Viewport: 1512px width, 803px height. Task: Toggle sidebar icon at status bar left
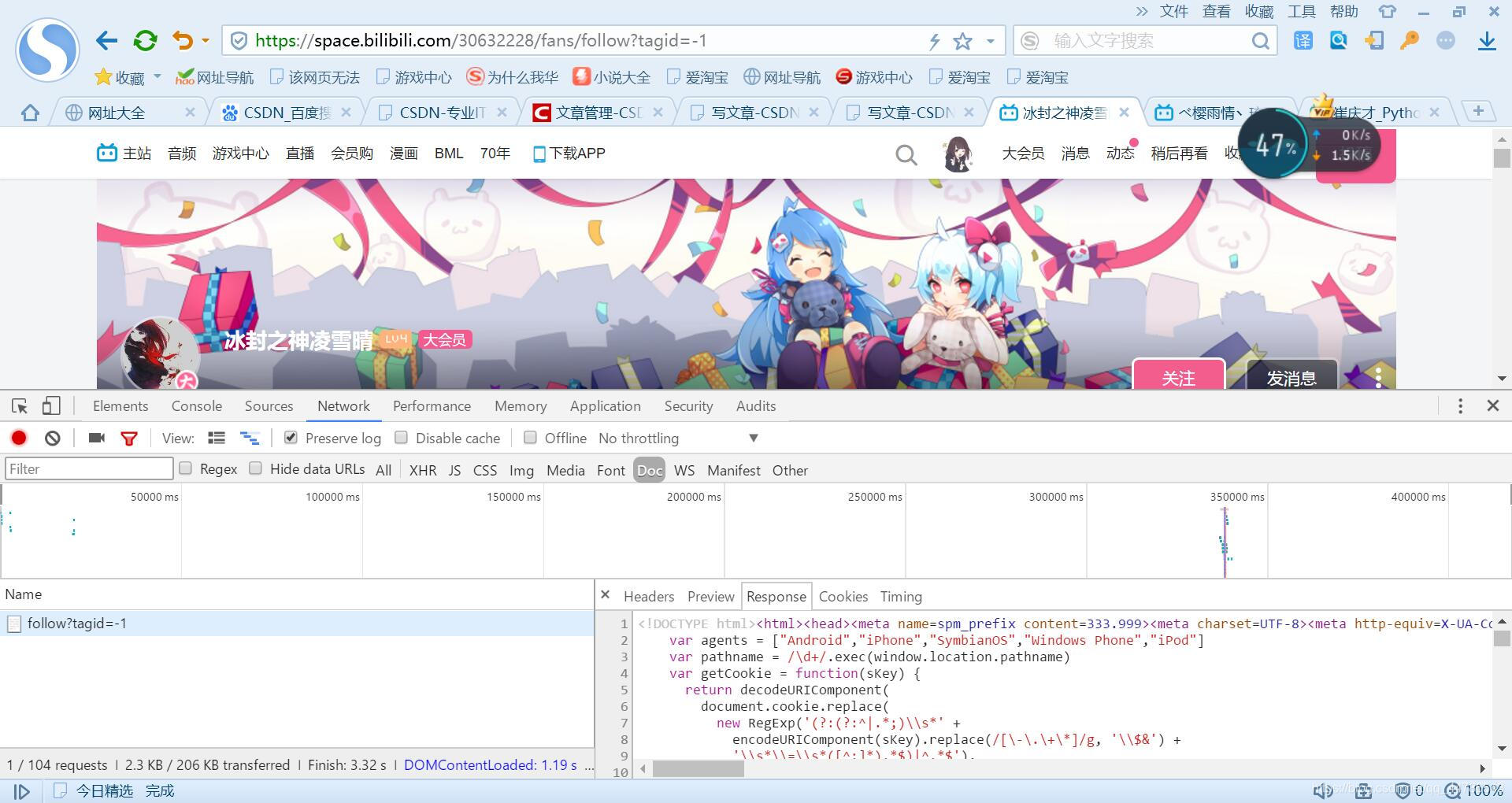click(21, 791)
